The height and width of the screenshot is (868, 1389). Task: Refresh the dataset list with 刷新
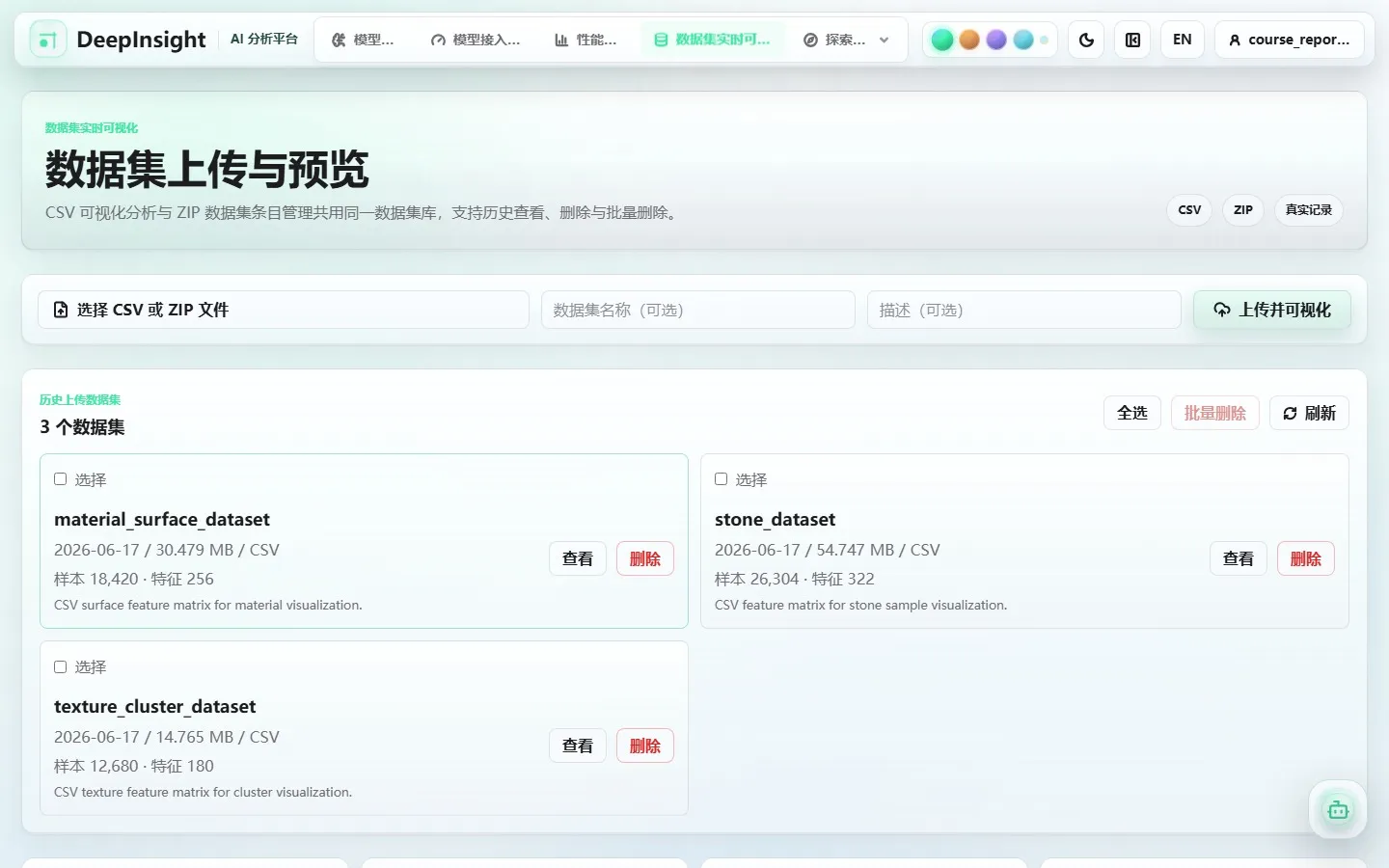pyautogui.click(x=1309, y=413)
